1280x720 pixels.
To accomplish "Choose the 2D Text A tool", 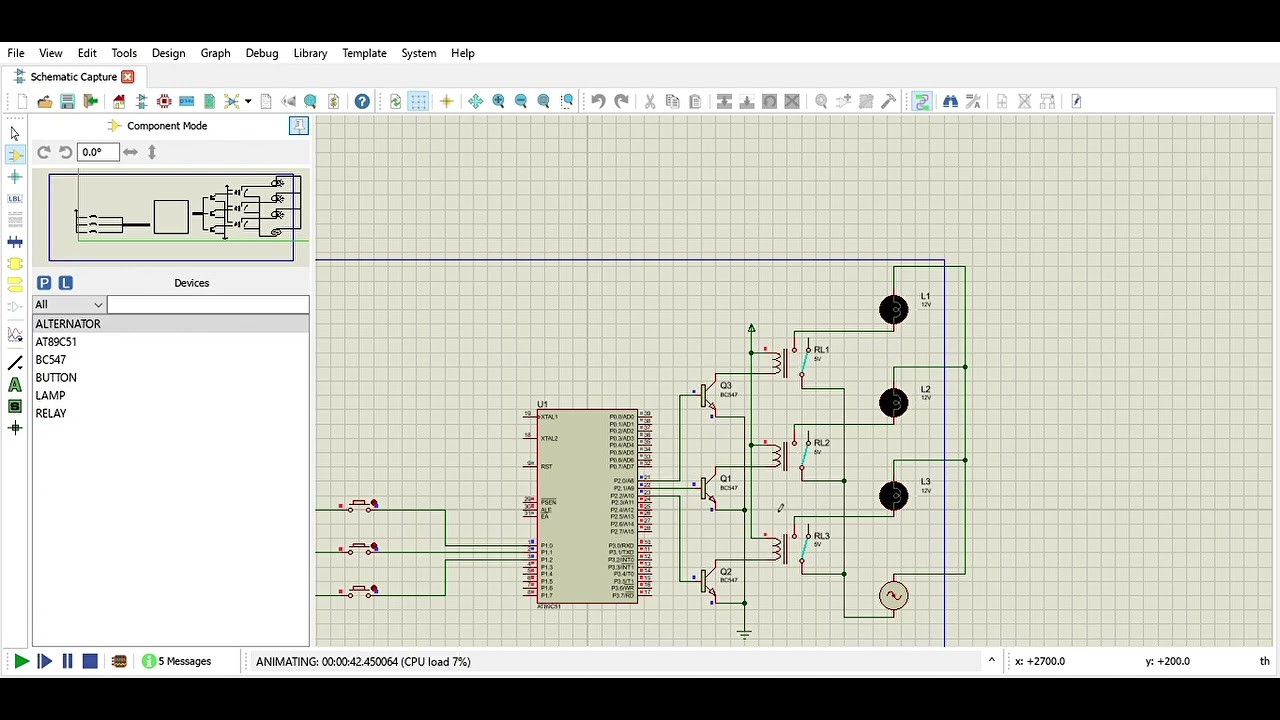I will 15,385.
